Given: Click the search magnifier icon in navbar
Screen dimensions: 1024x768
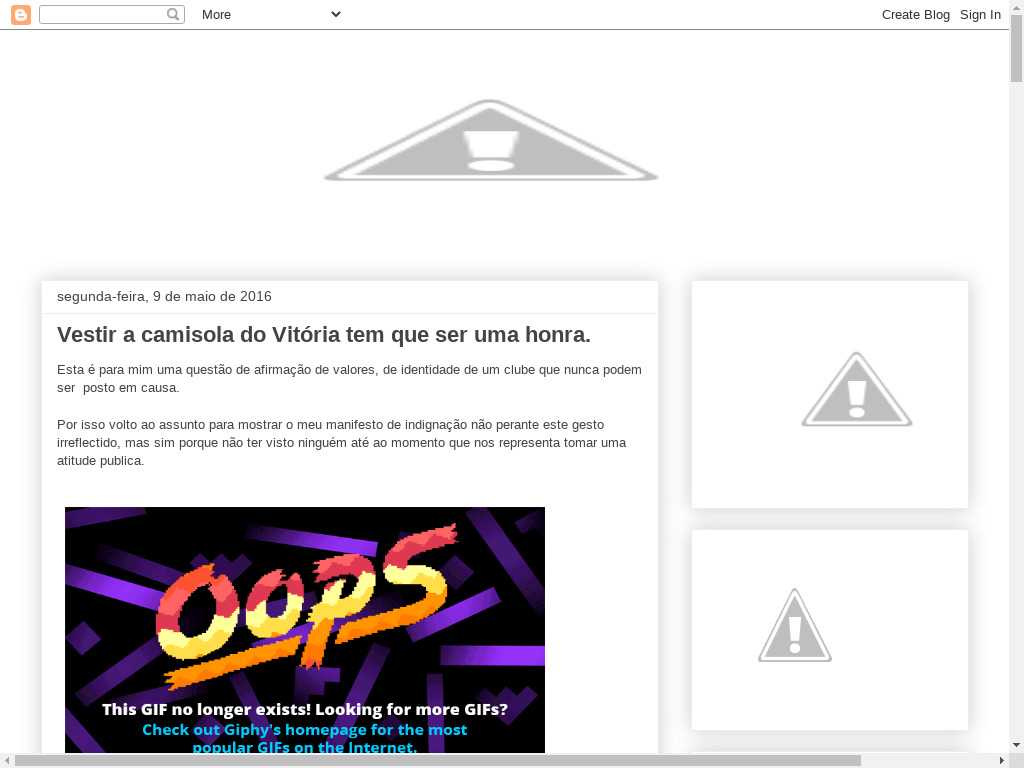Looking at the screenshot, I should click(x=173, y=14).
